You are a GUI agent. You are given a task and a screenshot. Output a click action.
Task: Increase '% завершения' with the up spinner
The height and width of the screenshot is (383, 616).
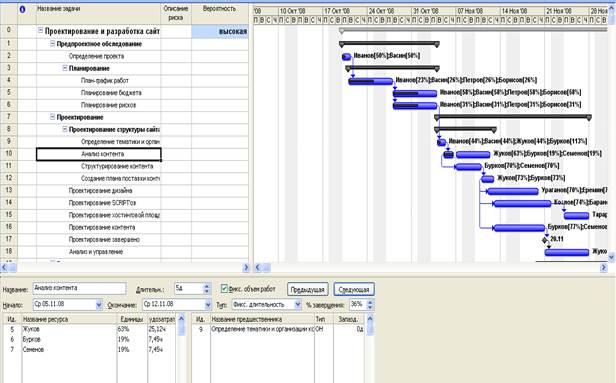[369, 302]
